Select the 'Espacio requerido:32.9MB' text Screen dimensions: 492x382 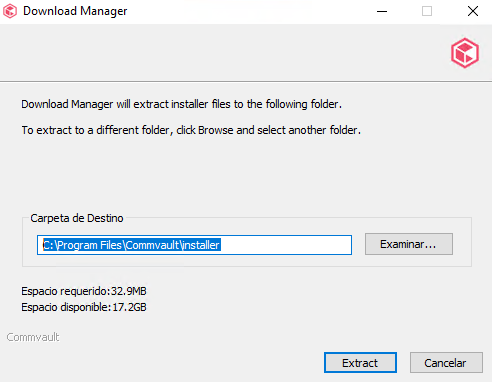[x=84, y=291]
